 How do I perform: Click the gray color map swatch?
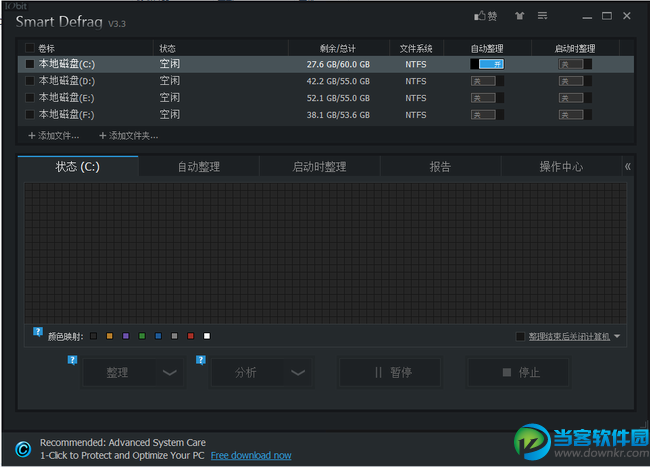tap(174, 336)
